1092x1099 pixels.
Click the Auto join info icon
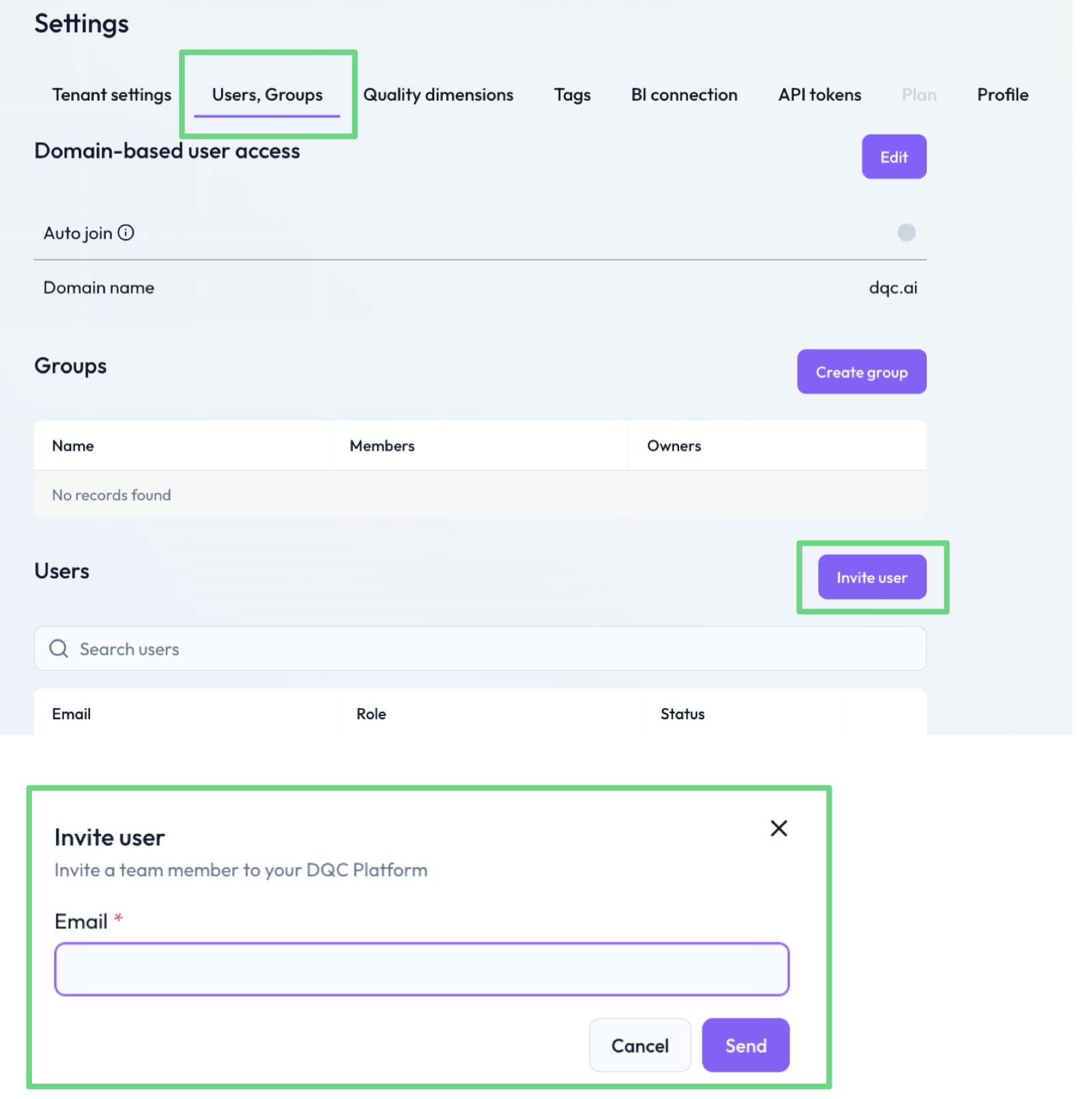click(x=126, y=232)
